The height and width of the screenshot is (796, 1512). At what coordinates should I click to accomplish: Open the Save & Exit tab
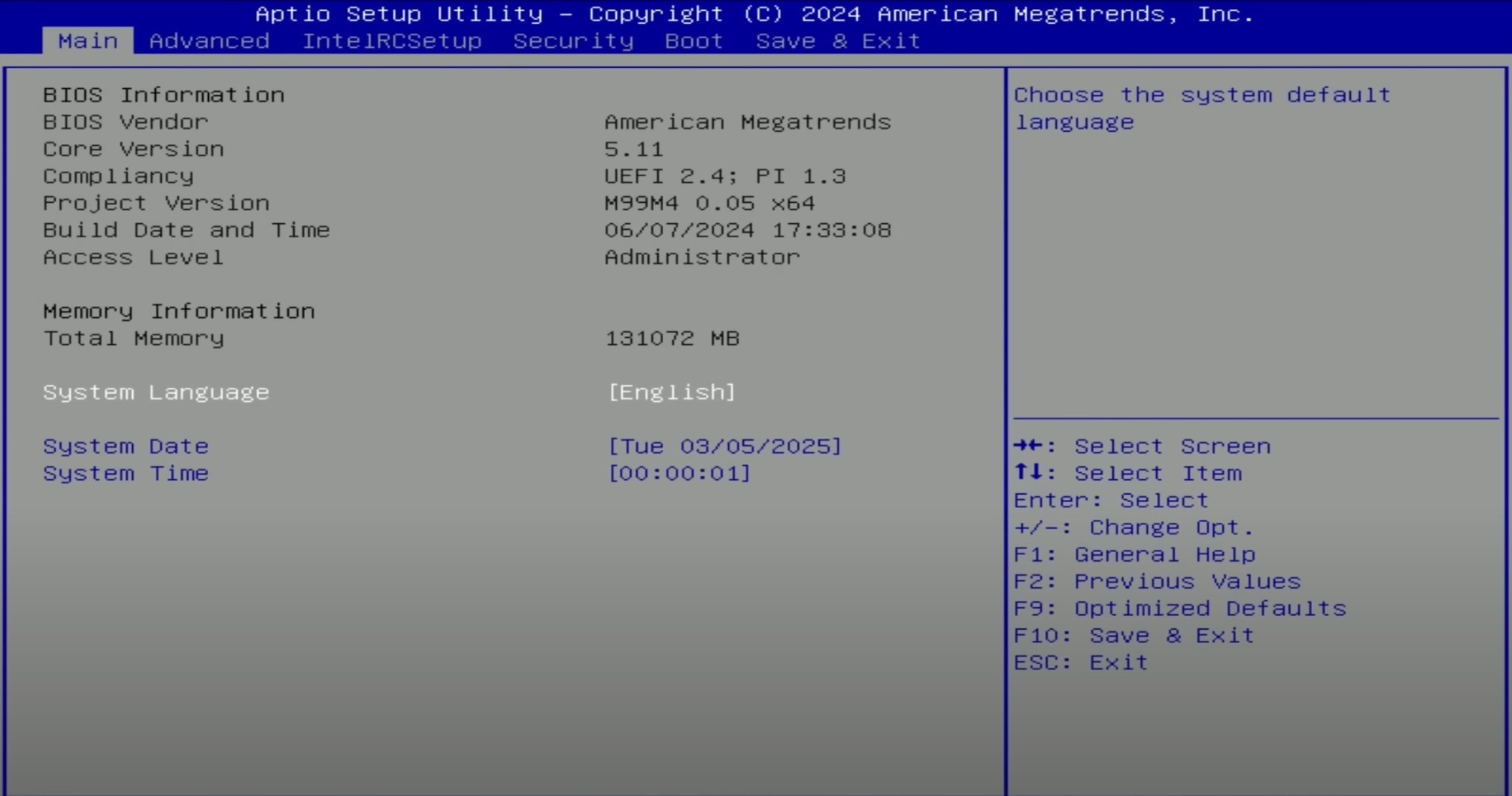point(838,41)
